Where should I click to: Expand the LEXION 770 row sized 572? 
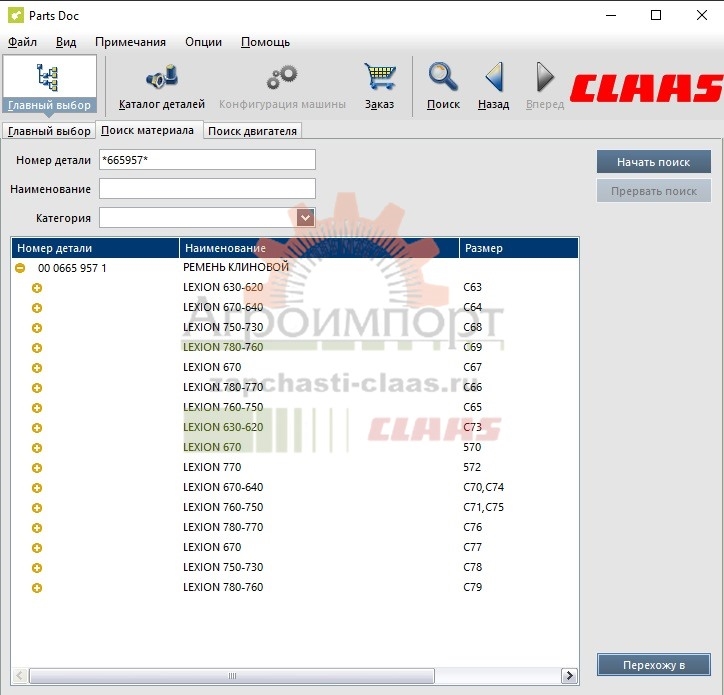37,468
